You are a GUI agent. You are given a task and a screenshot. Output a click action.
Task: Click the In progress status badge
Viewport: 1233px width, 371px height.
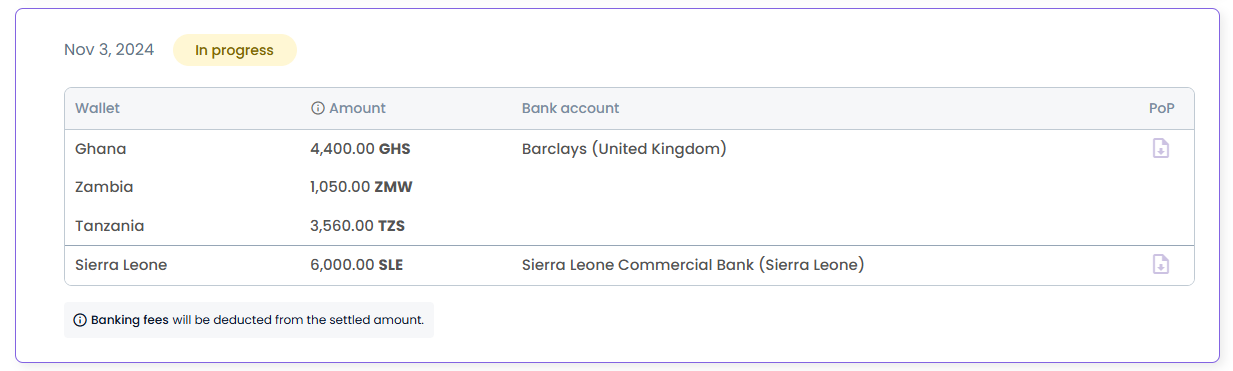235,50
